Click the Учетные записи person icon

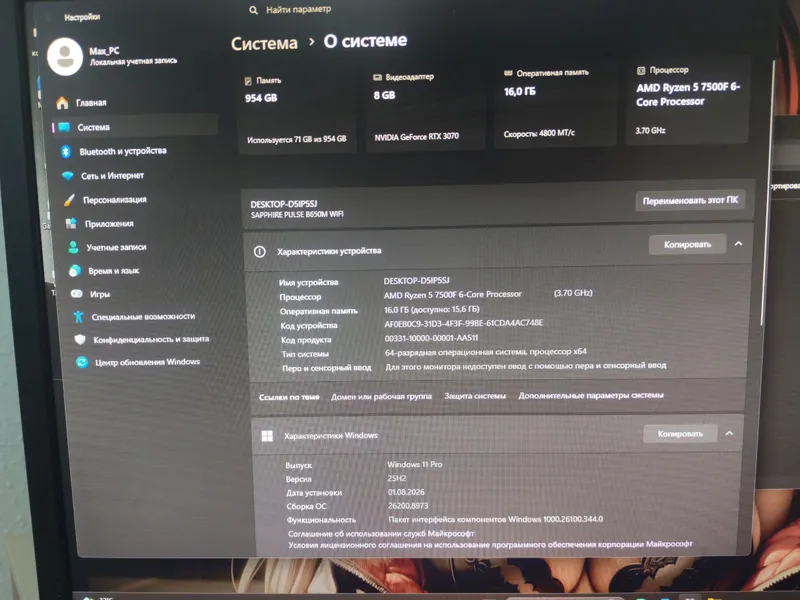[x=73, y=247]
